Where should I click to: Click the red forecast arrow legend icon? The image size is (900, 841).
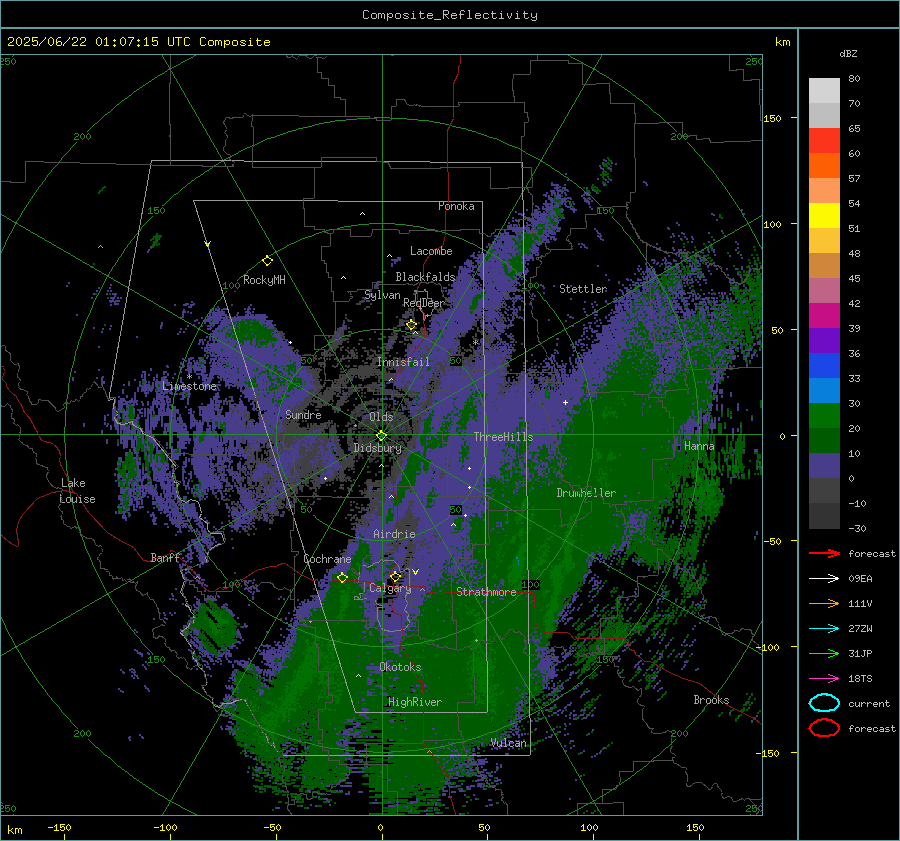click(x=824, y=553)
